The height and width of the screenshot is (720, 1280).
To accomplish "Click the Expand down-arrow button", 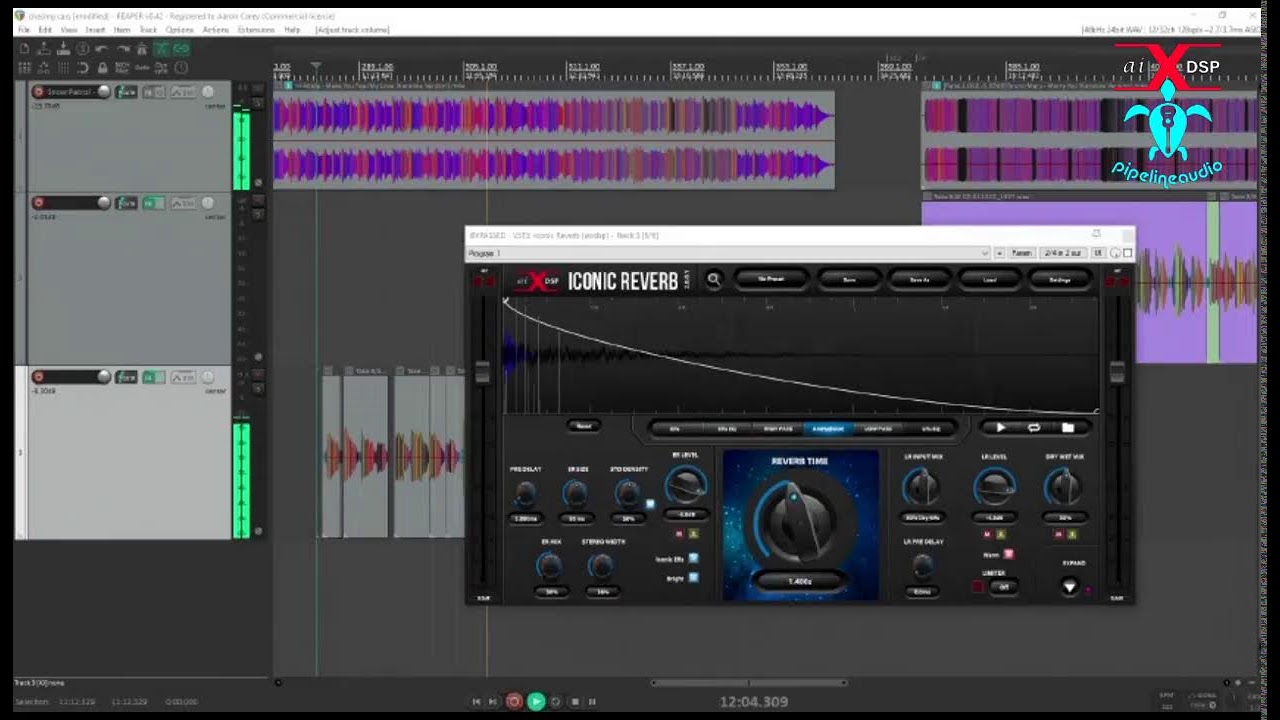I will tap(1070, 587).
